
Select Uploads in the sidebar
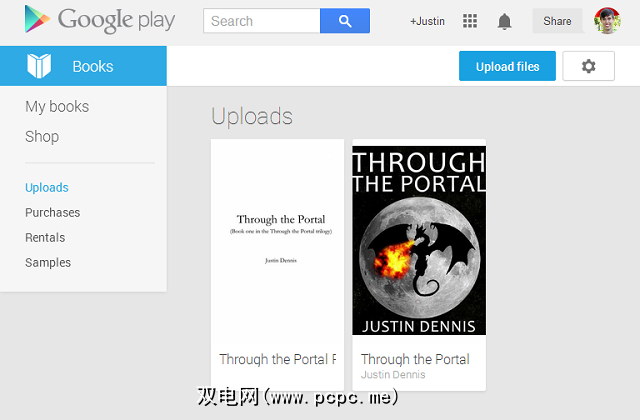47,187
